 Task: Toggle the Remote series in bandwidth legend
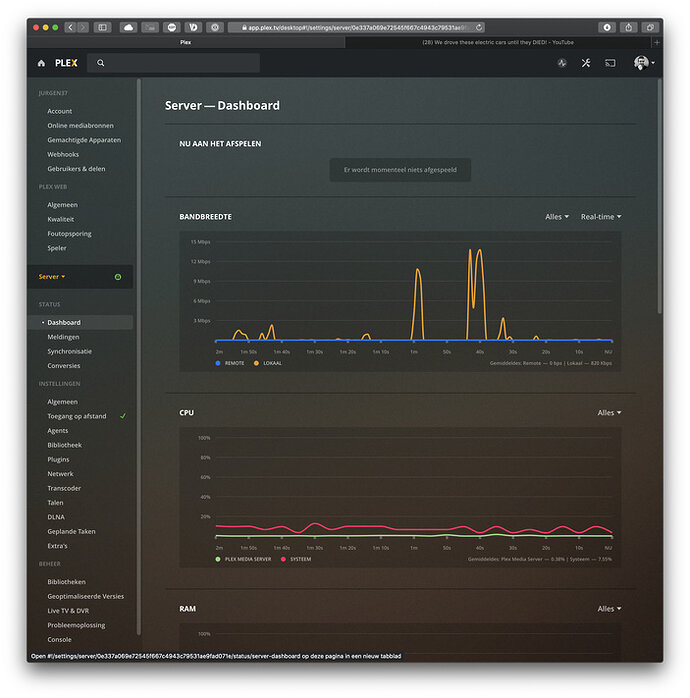235,363
